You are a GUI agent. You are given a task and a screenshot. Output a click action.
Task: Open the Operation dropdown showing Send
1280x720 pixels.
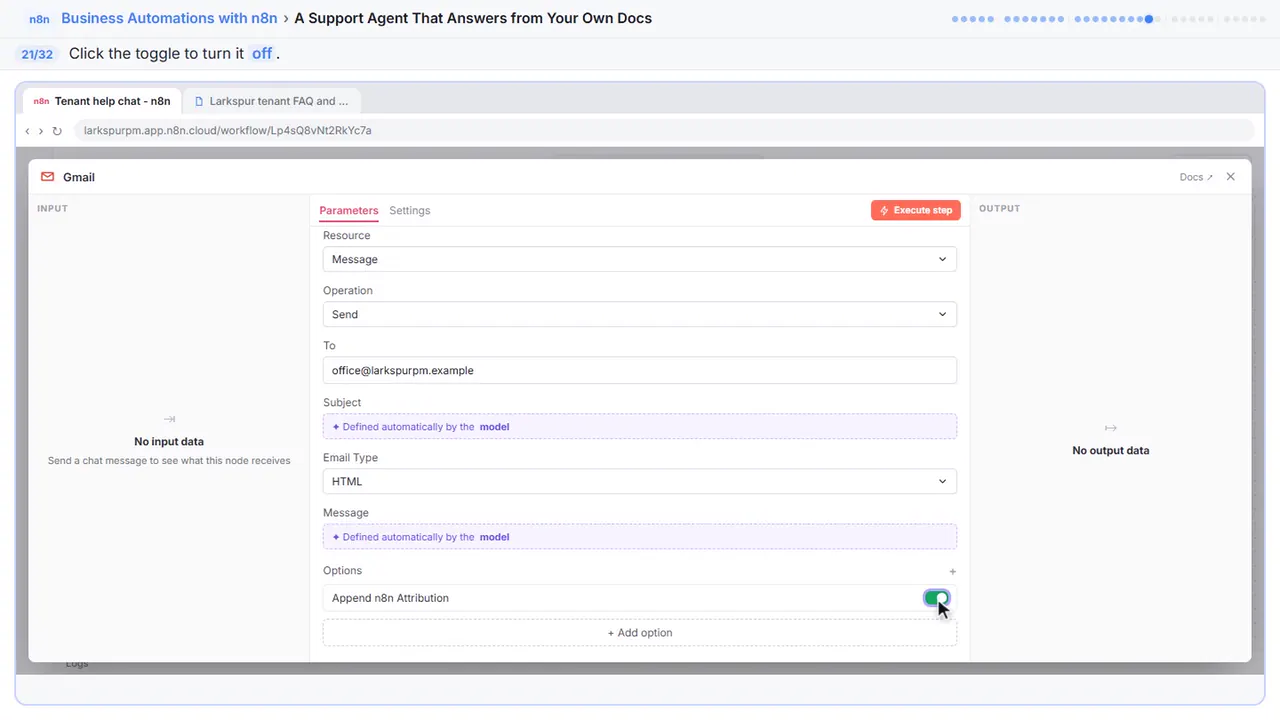coord(640,314)
